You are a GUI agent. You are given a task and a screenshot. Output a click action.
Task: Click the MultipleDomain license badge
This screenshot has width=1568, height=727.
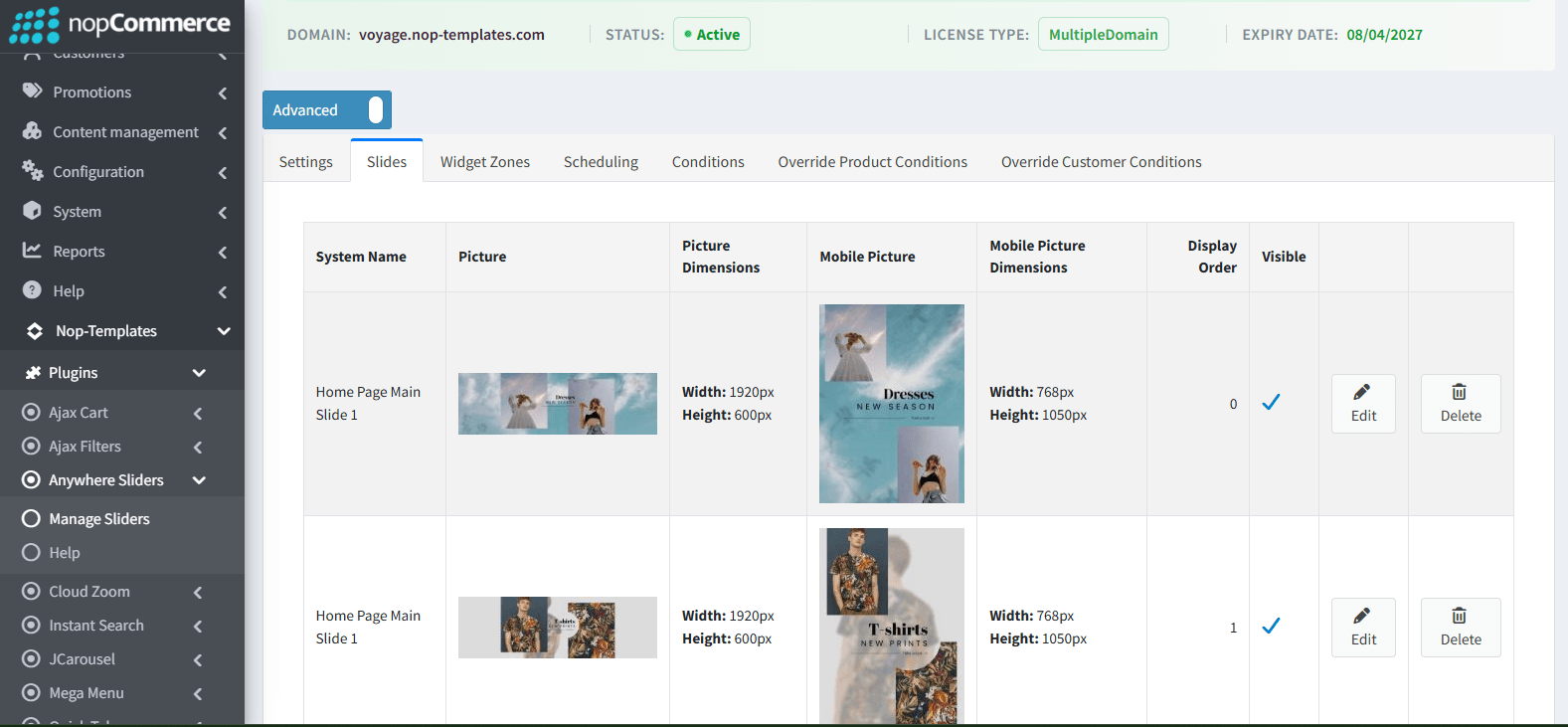[1104, 34]
